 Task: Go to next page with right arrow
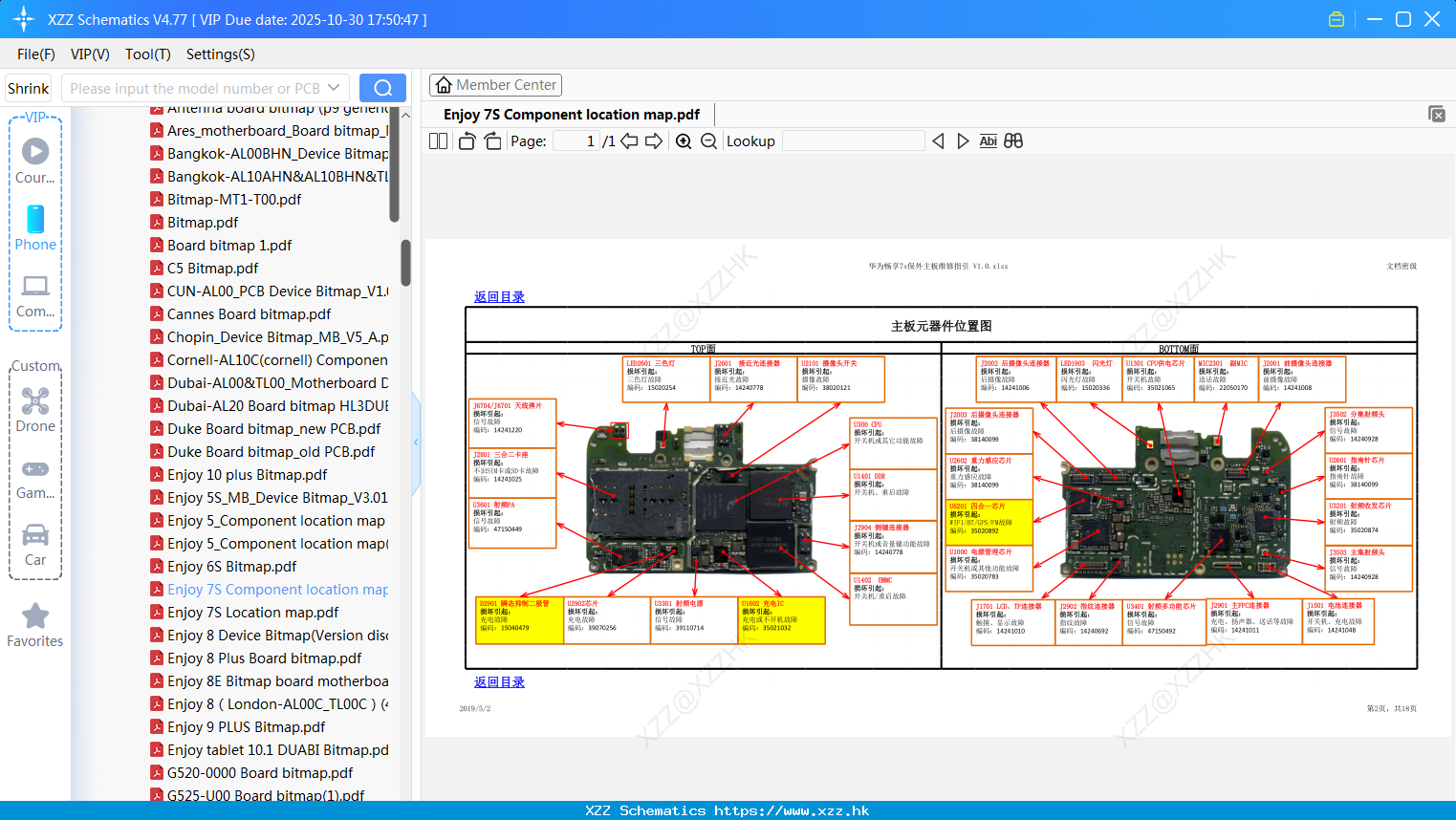point(654,140)
